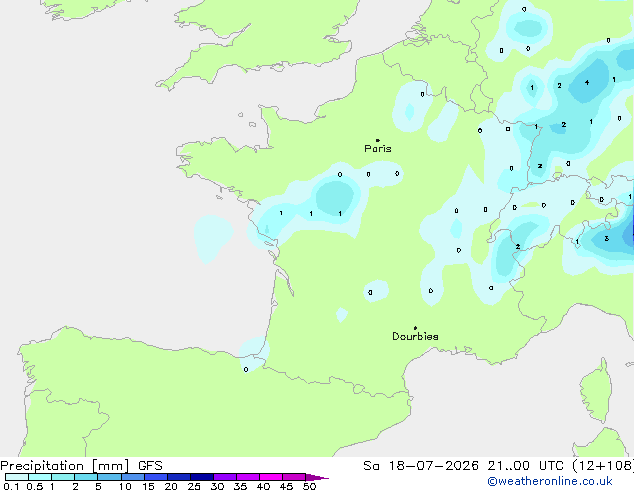
Task: Click the legend label '25'
Action: click(x=194, y=486)
